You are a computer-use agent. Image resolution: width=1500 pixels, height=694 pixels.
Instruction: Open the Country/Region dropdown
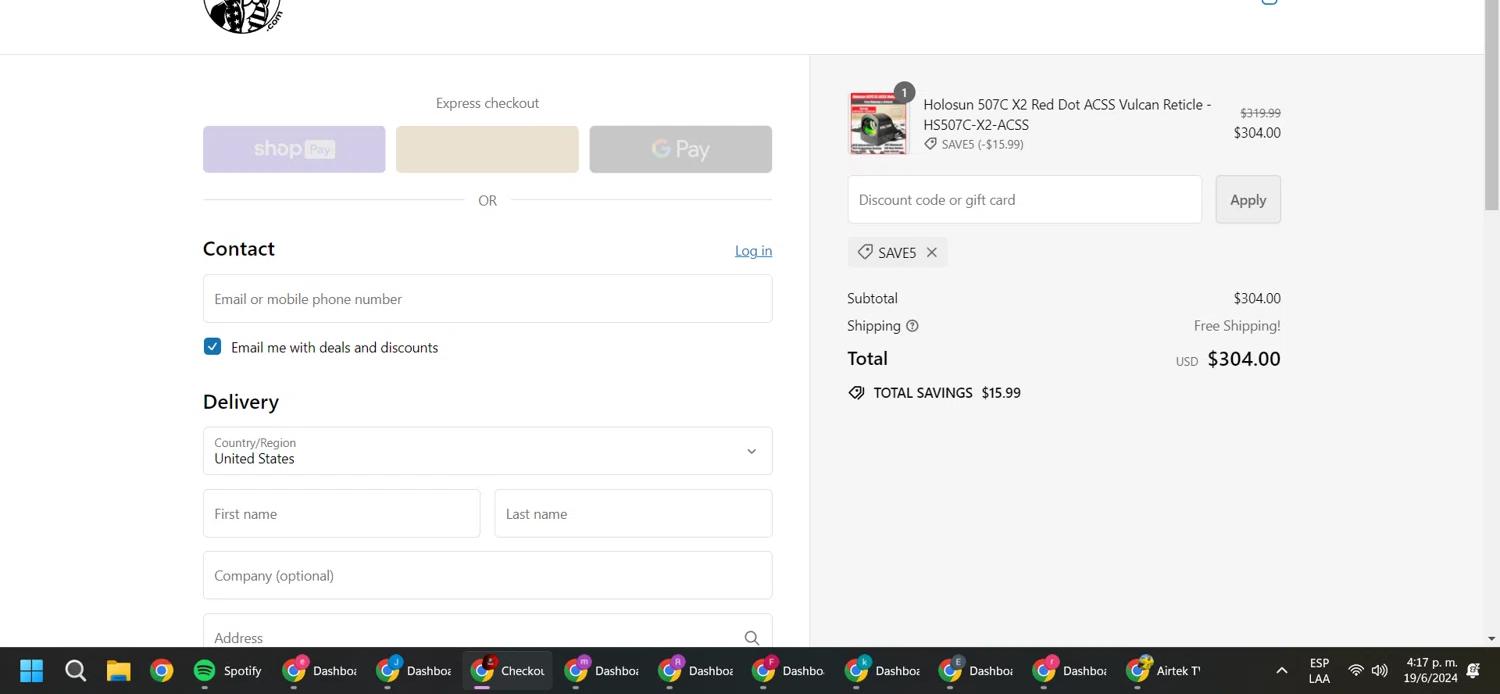487,451
